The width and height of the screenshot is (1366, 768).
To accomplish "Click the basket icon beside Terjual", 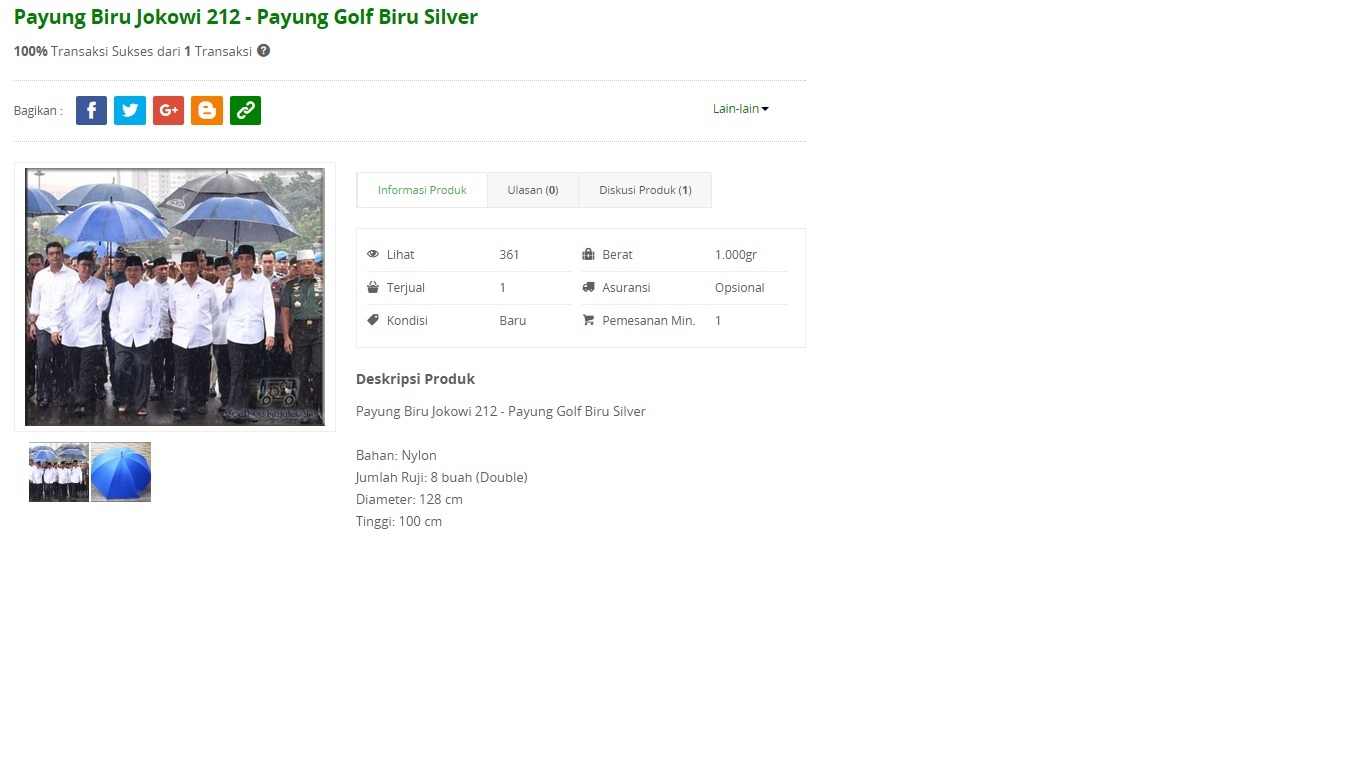I will (x=373, y=288).
